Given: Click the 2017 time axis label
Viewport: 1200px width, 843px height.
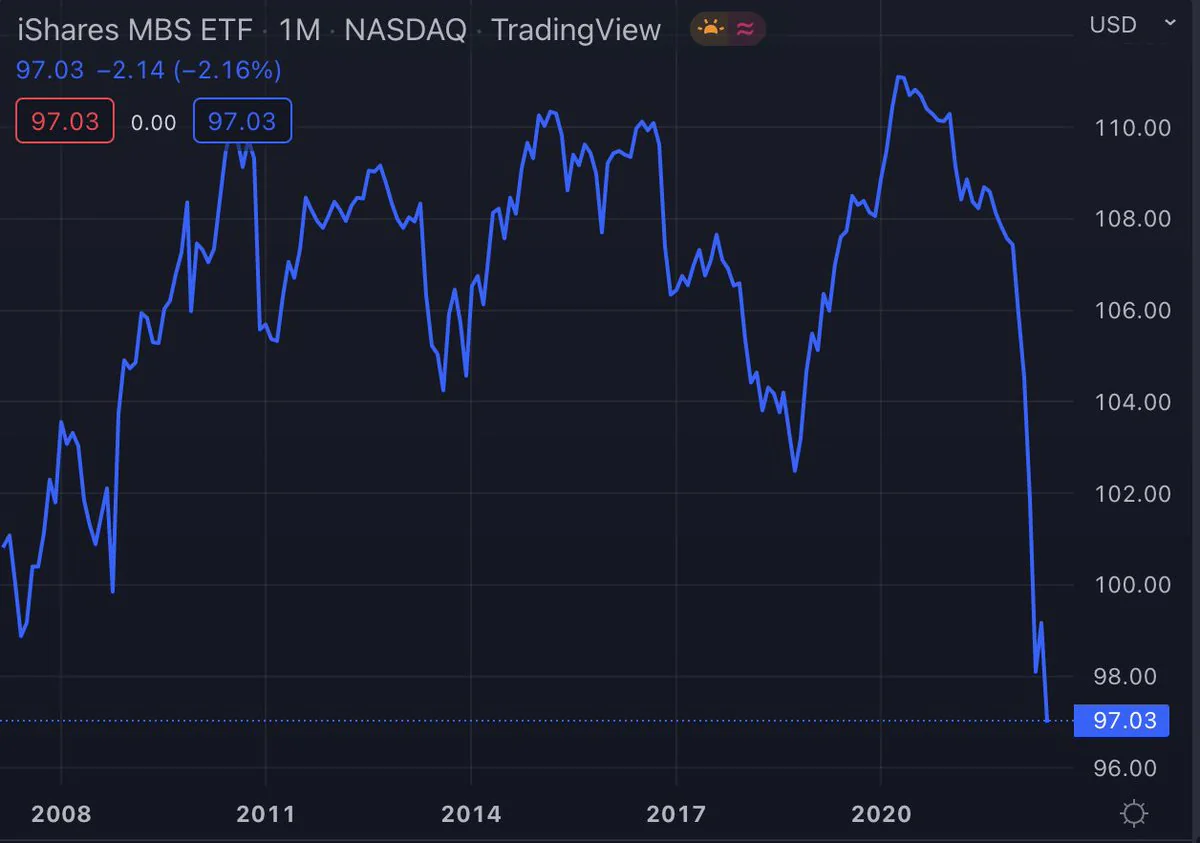Looking at the screenshot, I should [676, 814].
